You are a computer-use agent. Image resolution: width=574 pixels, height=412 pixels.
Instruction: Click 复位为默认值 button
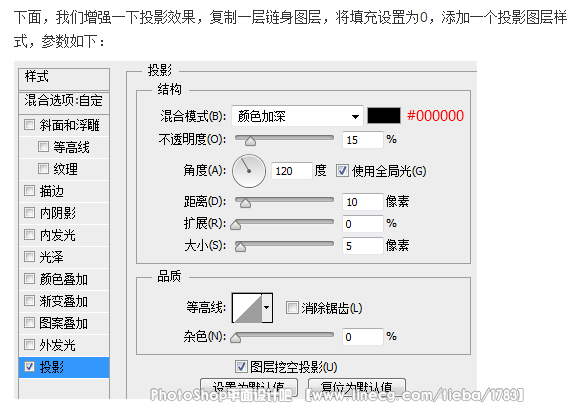click(x=357, y=387)
